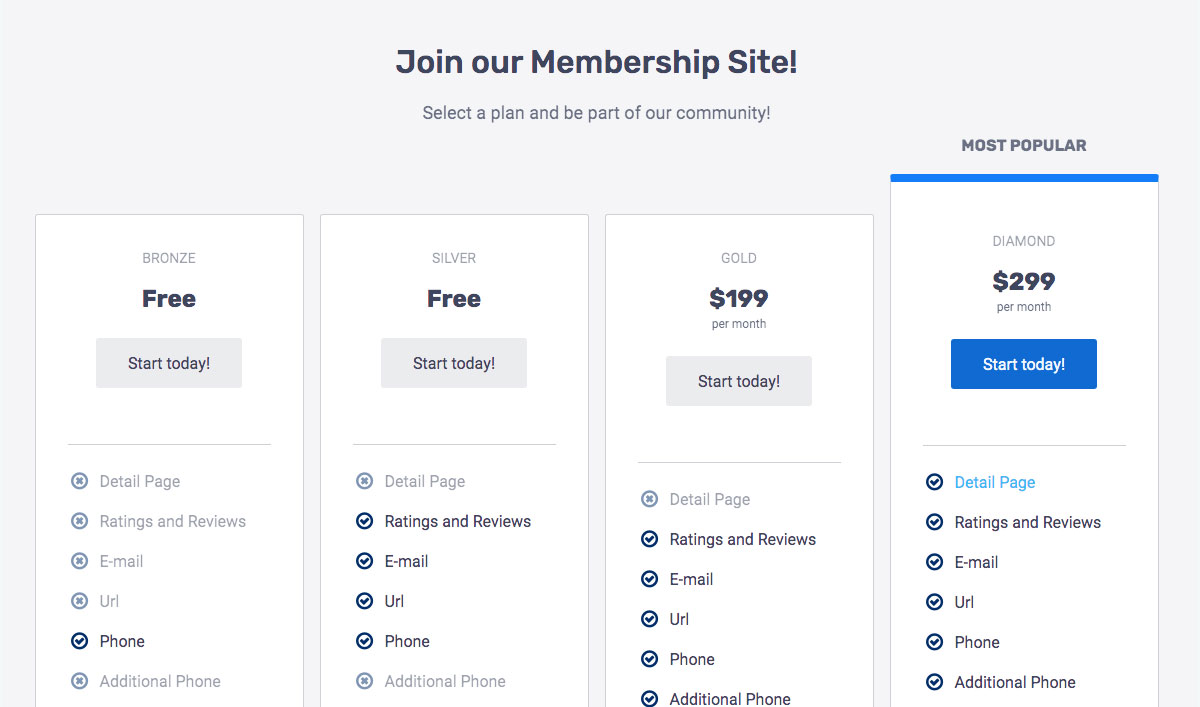Choose Diamond plan blue Start today button
Image resolution: width=1200 pixels, height=707 pixels.
[1023, 364]
